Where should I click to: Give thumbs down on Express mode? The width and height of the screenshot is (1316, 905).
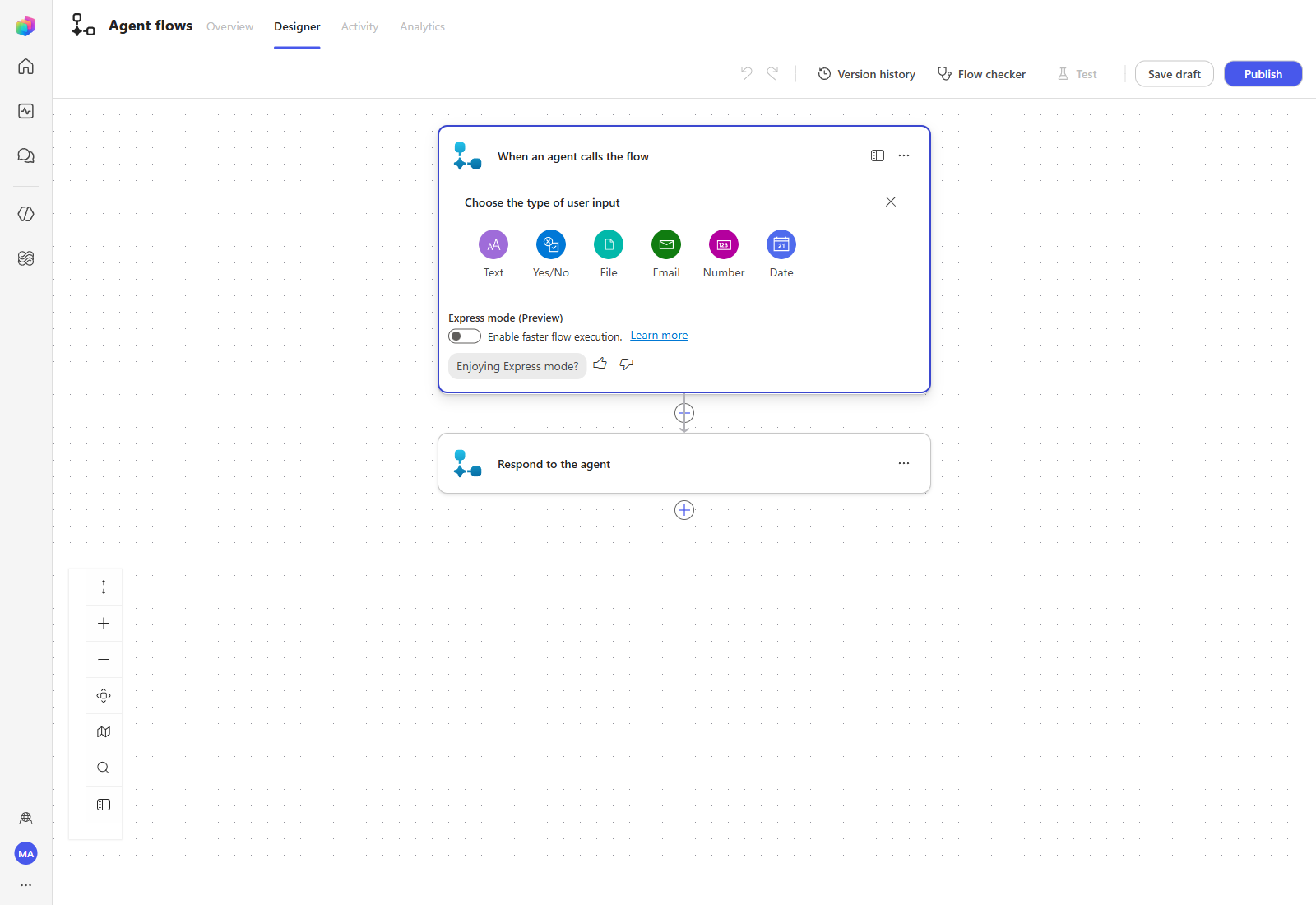point(627,364)
